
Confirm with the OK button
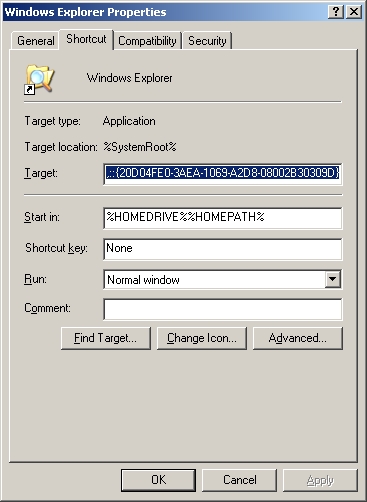click(x=158, y=480)
